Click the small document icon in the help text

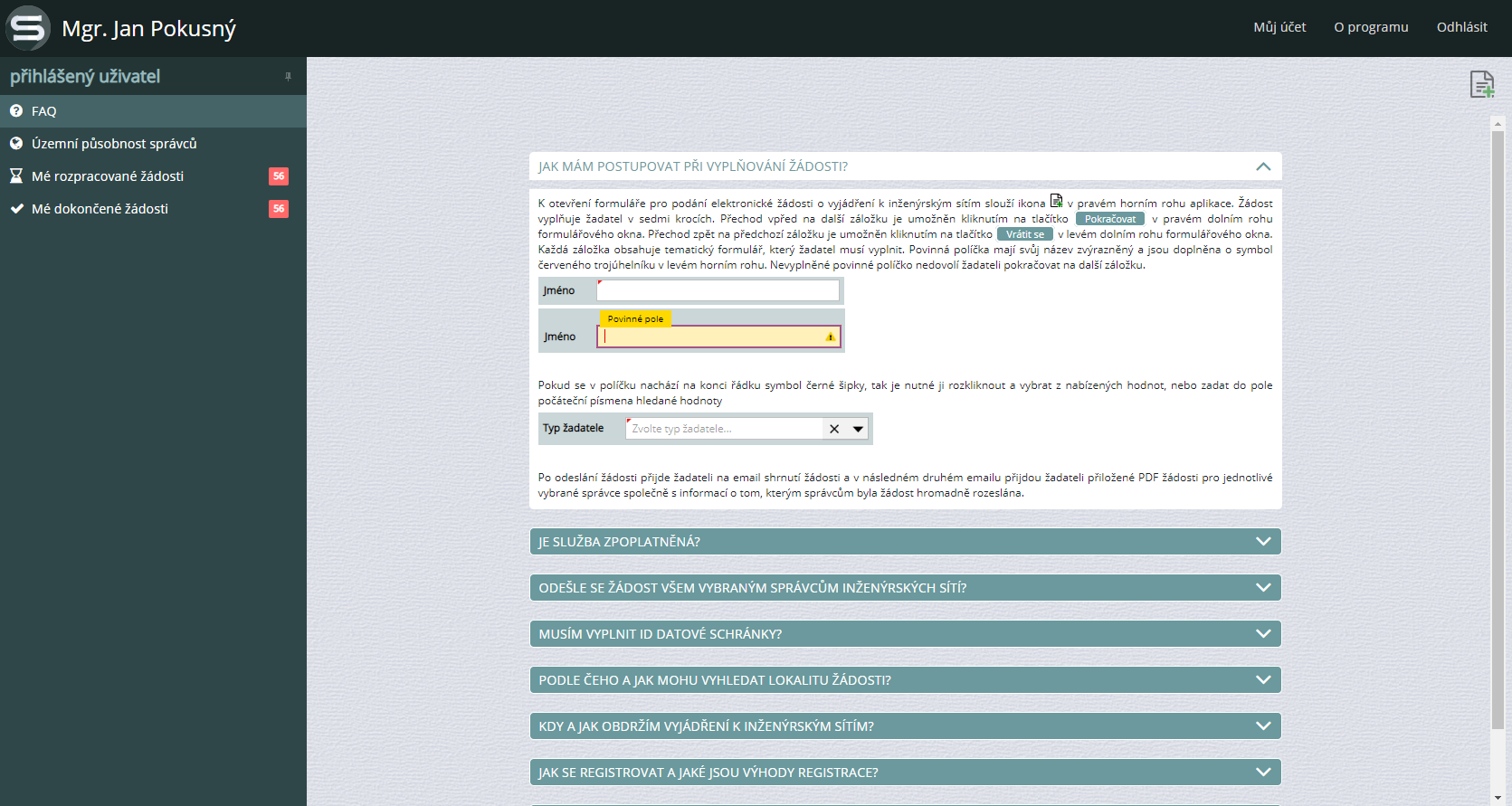[1056, 201]
